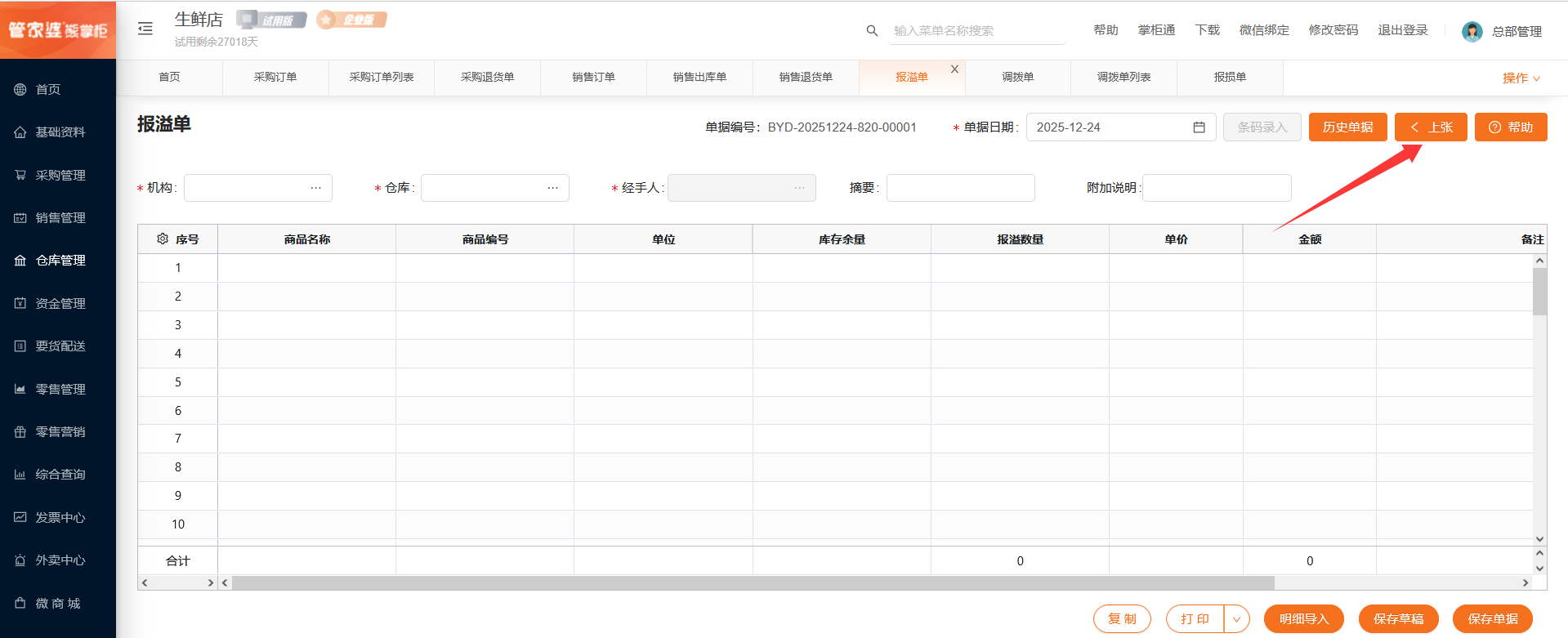
Task: Switch to the 调拨单 tab
Action: 1017,77
